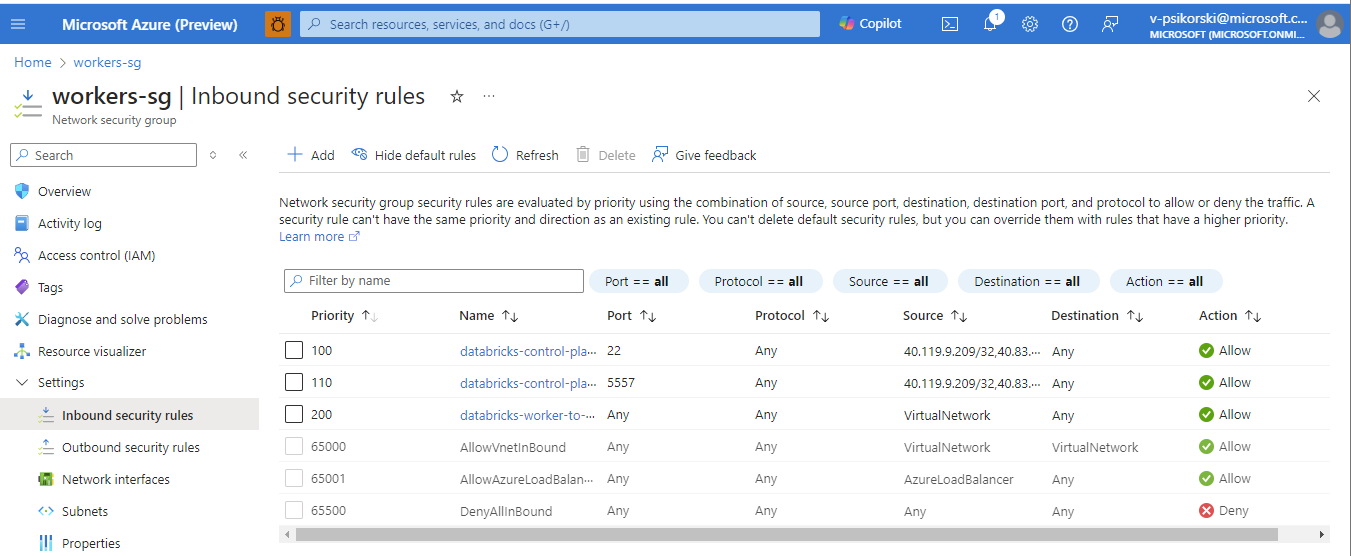Sort by the Port column header
The height and width of the screenshot is (556, 1351).
pos(632,315)
